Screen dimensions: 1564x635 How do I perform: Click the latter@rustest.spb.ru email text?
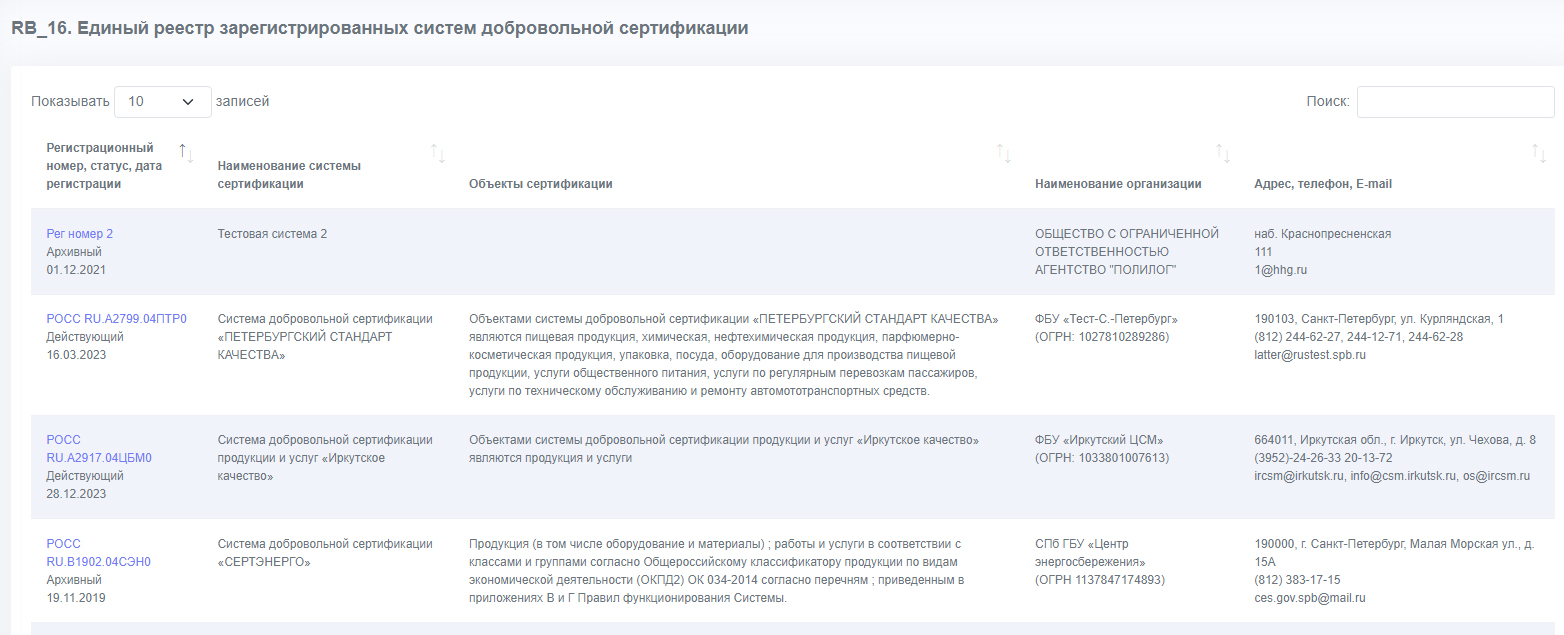click(1310, 355)
